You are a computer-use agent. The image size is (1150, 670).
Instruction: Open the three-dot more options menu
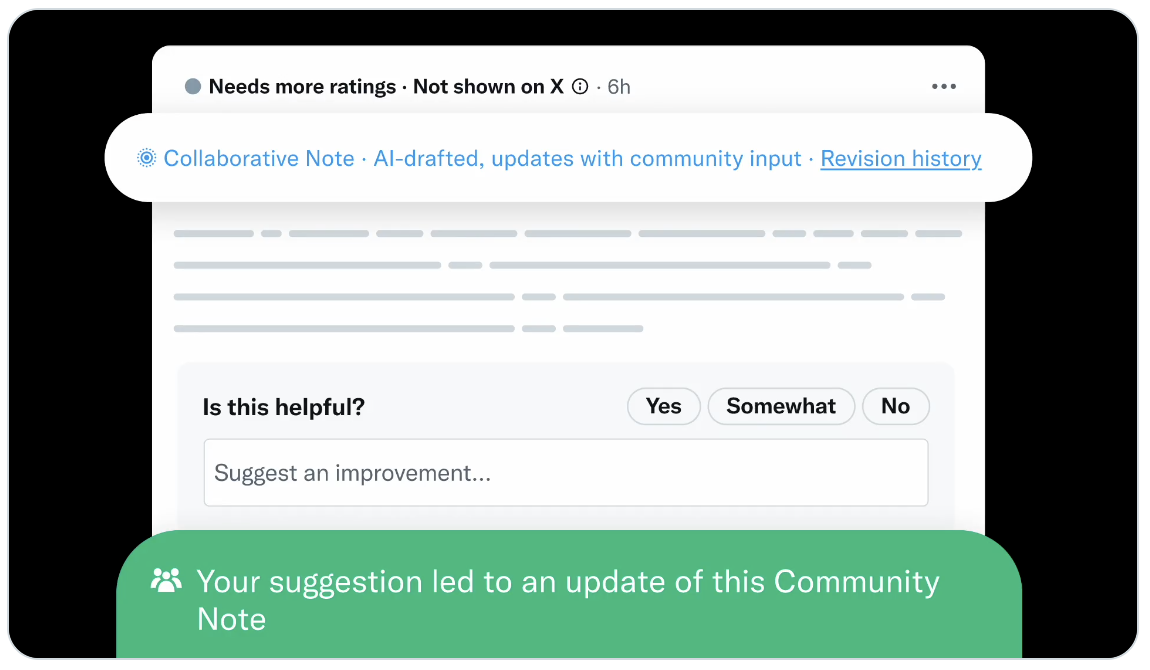[943, 86]
